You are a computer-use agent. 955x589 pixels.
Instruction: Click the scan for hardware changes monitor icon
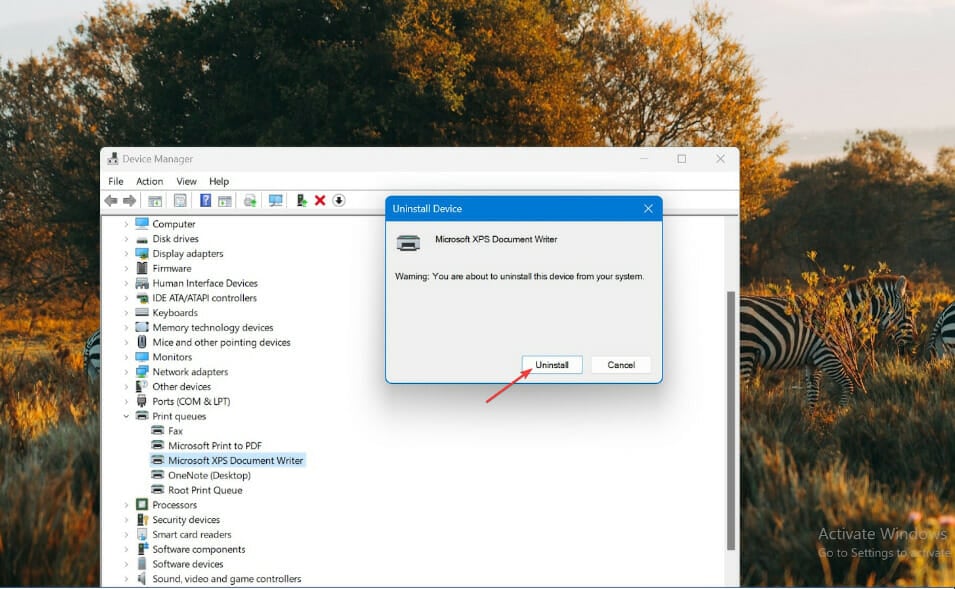click(275, 200)
